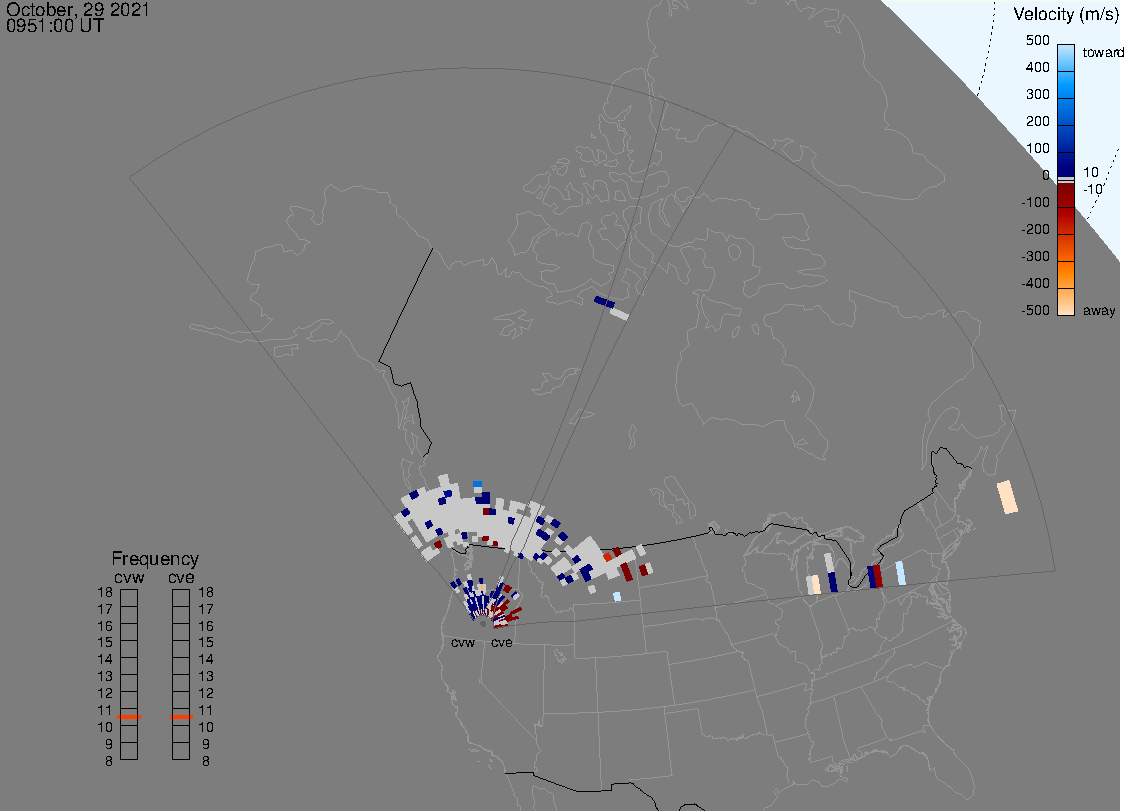Click the peach velocity cell off the east coast
Viewport: 1124px width, 811px height.
(1007, 497)
